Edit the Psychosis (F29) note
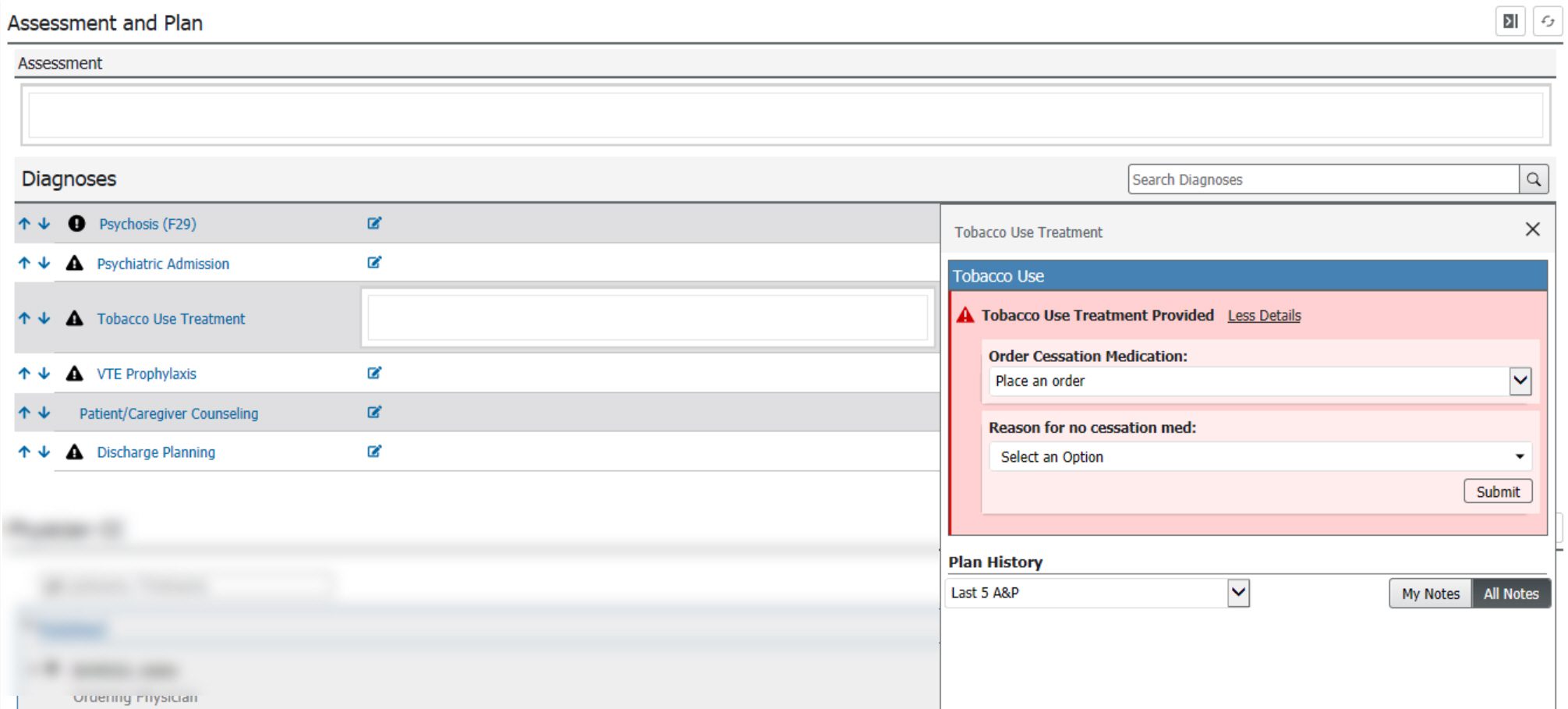The width and height of the screenshot is (1568, 709). [x=374, y=223]
